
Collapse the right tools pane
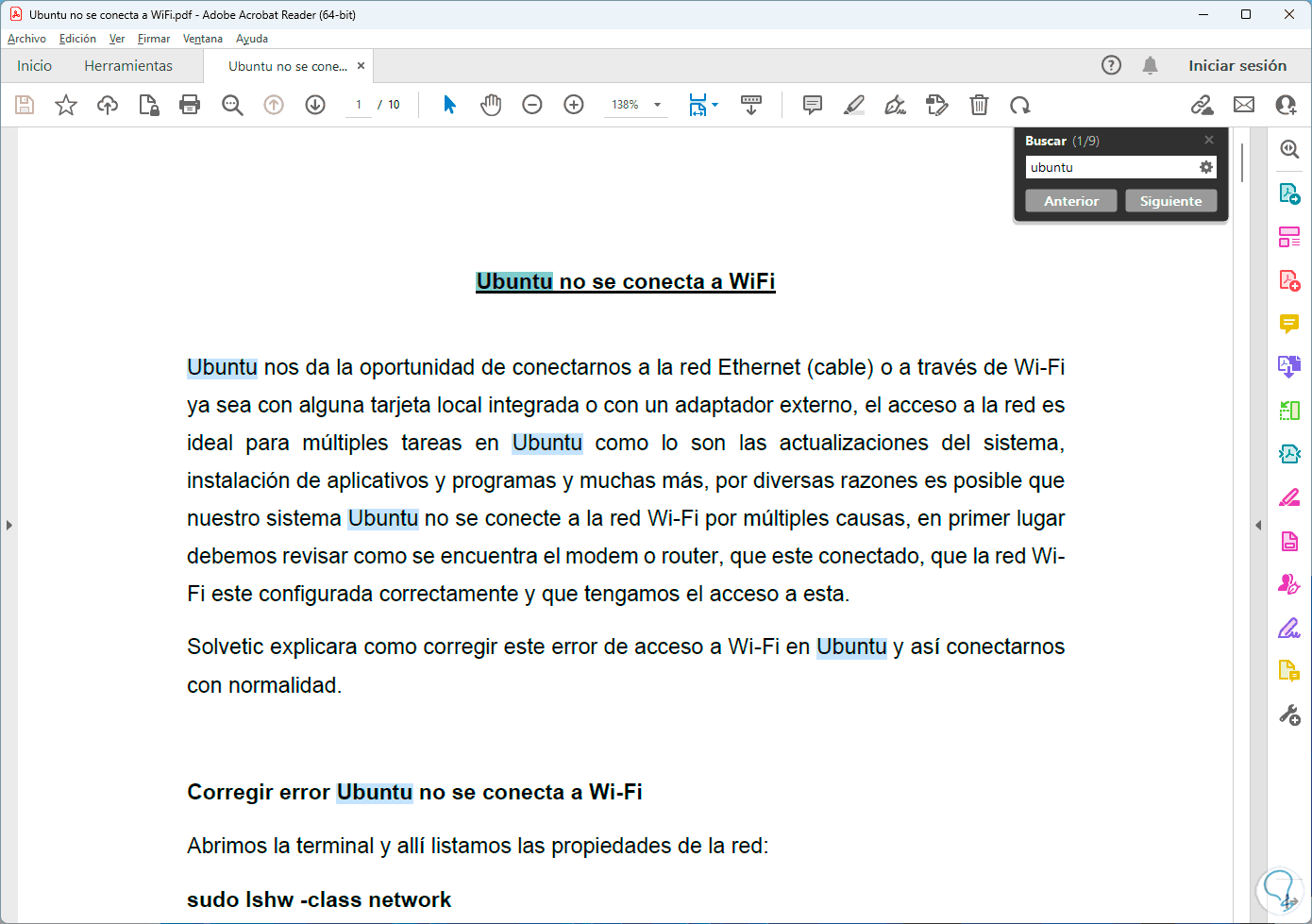click(1258, 525)
